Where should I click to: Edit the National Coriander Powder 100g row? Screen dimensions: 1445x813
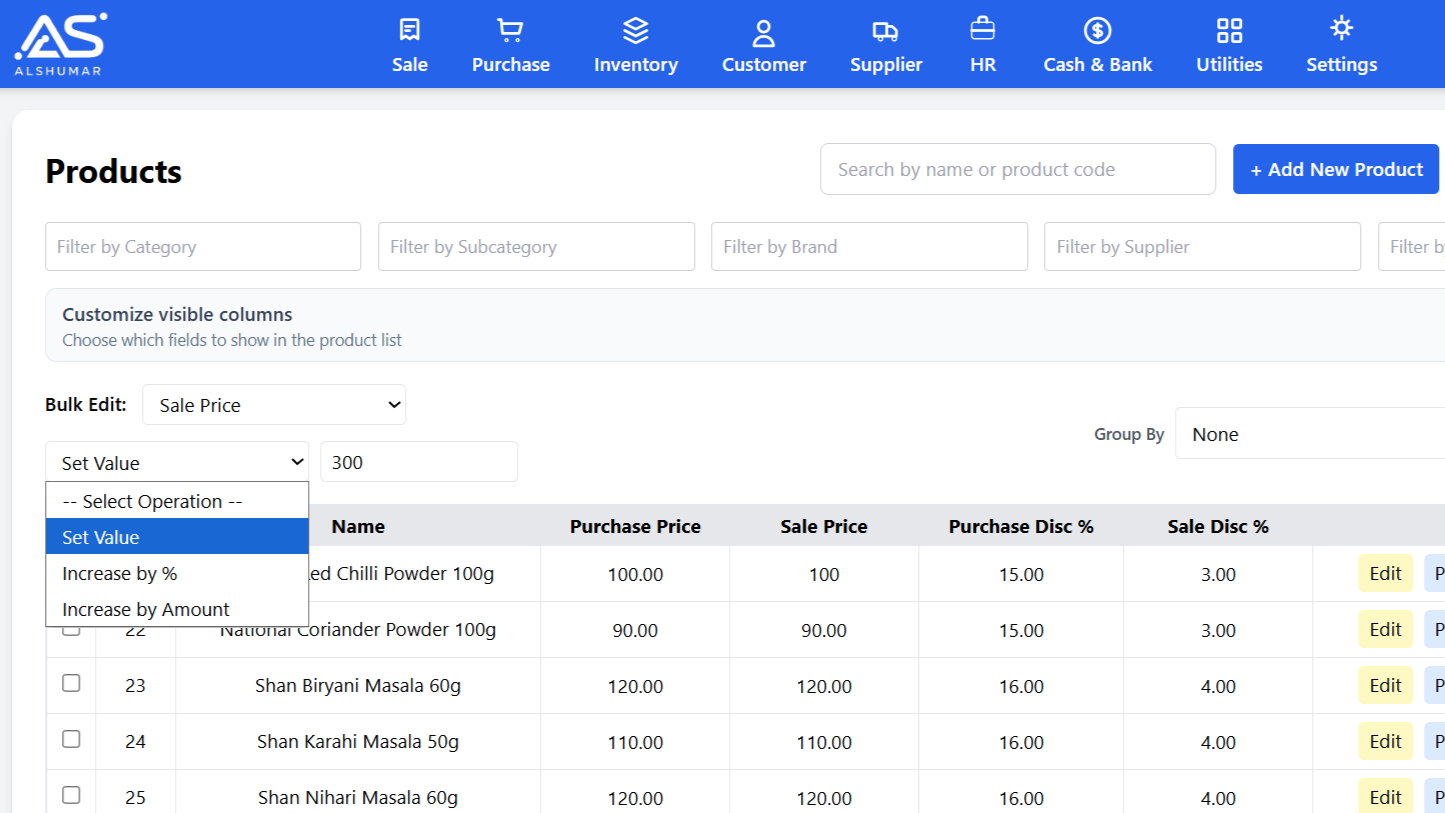point(1385,629)
